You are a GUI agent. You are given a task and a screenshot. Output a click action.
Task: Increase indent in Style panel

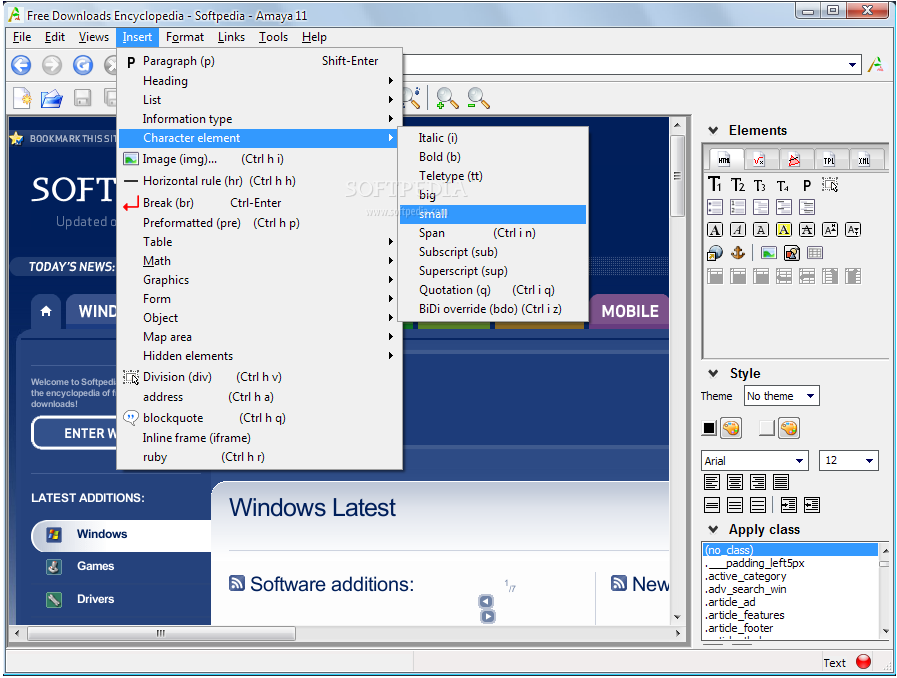pyautogui.click(x=789, y=505)
